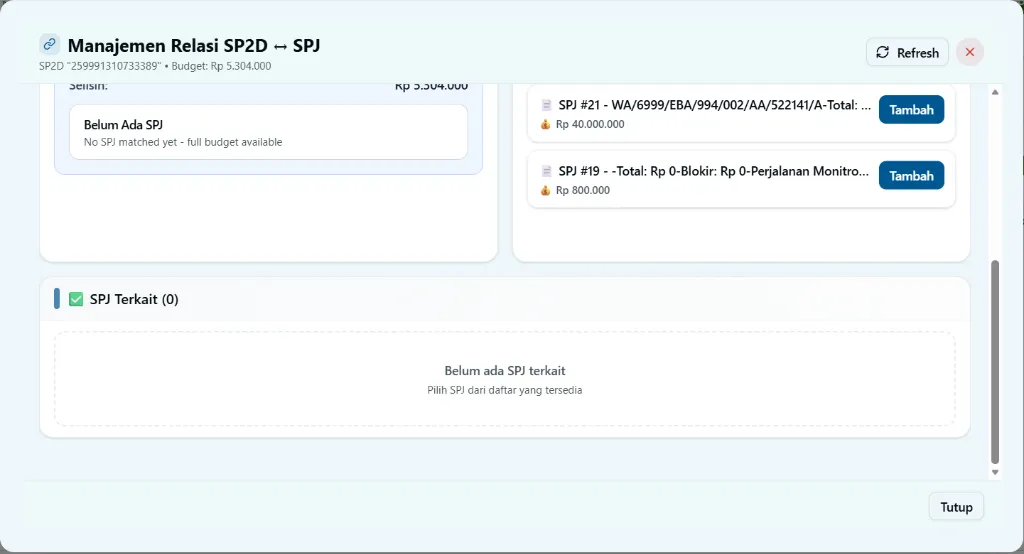Click the 'Belum Ada SPJ' heading

point(123,125)
